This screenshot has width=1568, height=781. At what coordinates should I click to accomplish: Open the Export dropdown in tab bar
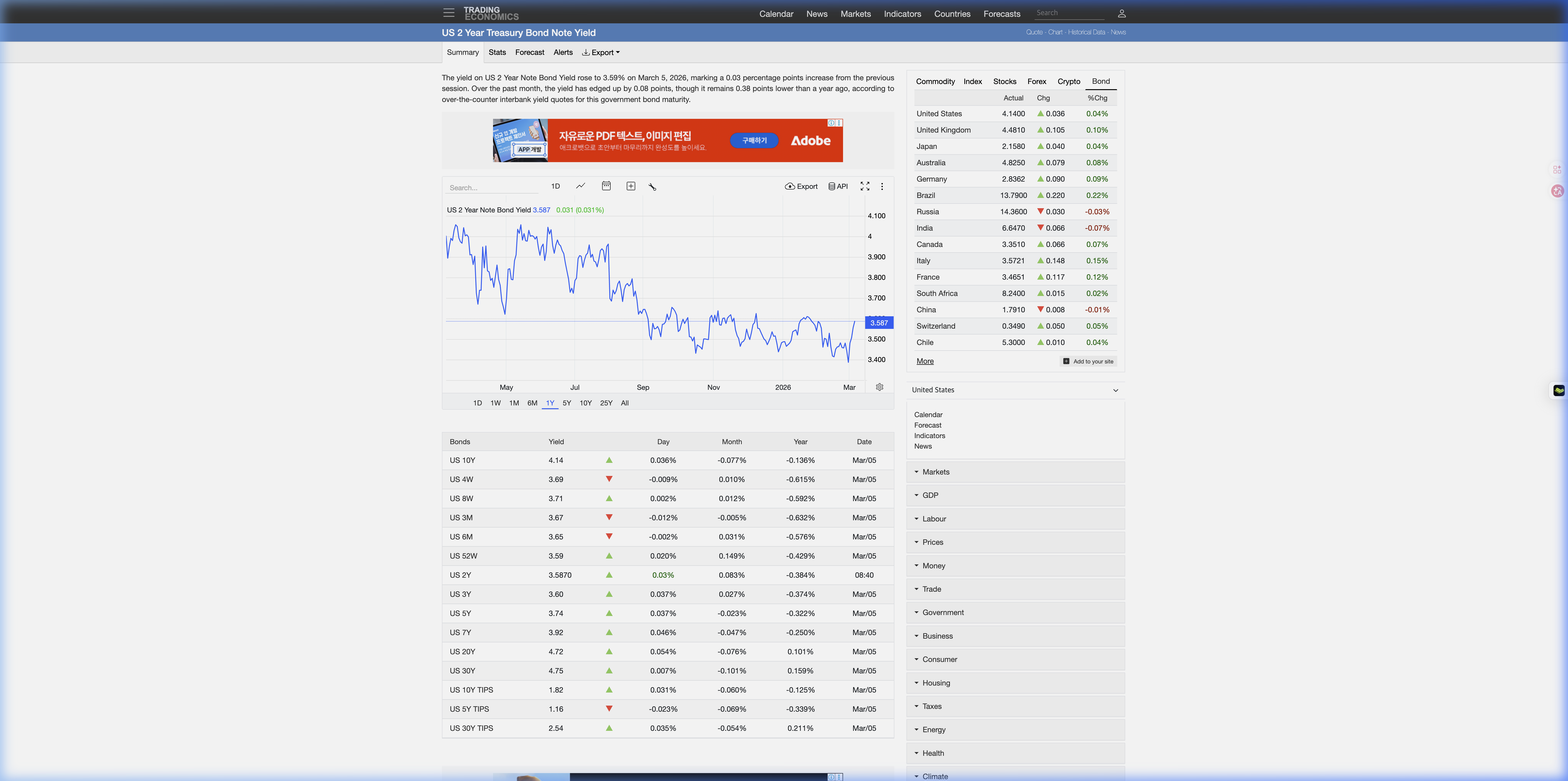(601, 52)
